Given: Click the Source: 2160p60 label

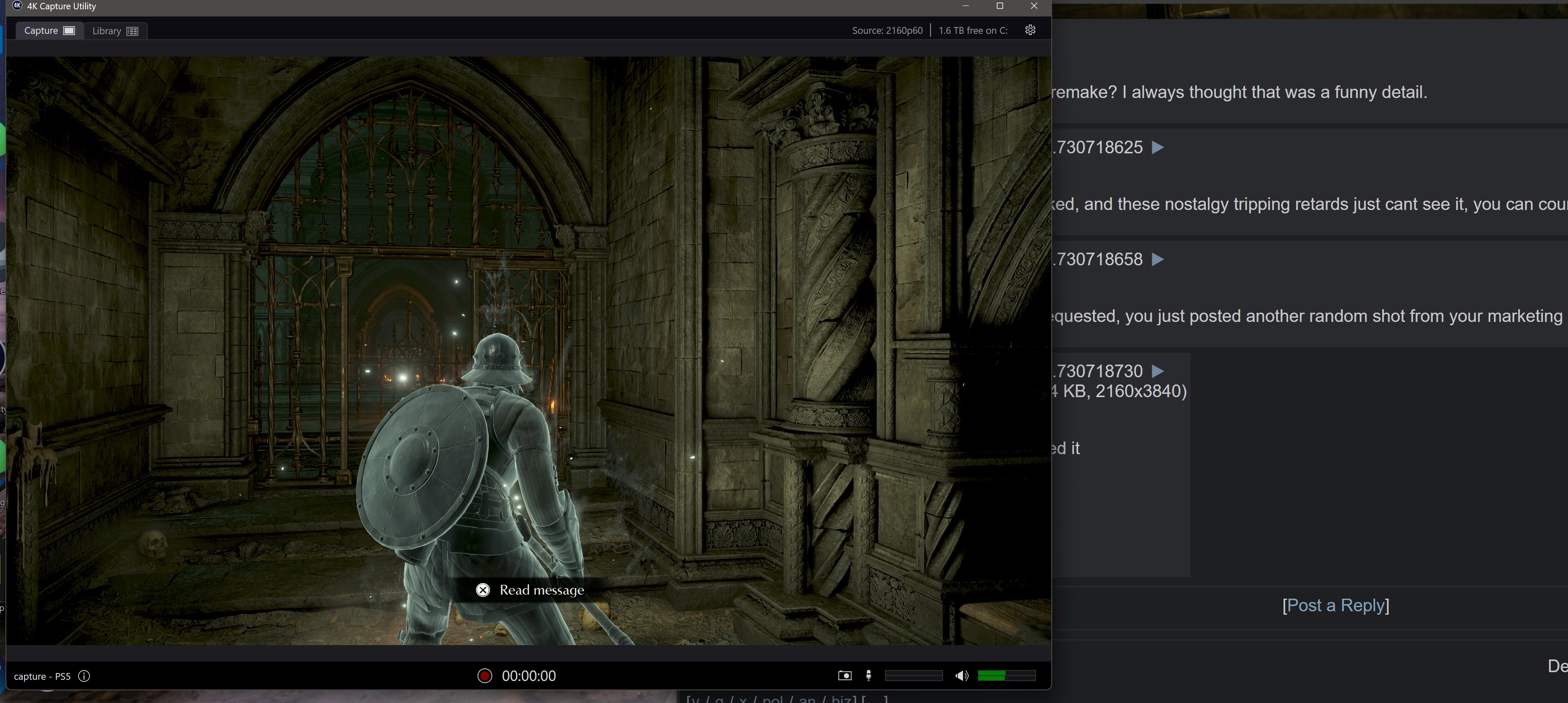Looking at the screenshot, I should coord(887,30).
